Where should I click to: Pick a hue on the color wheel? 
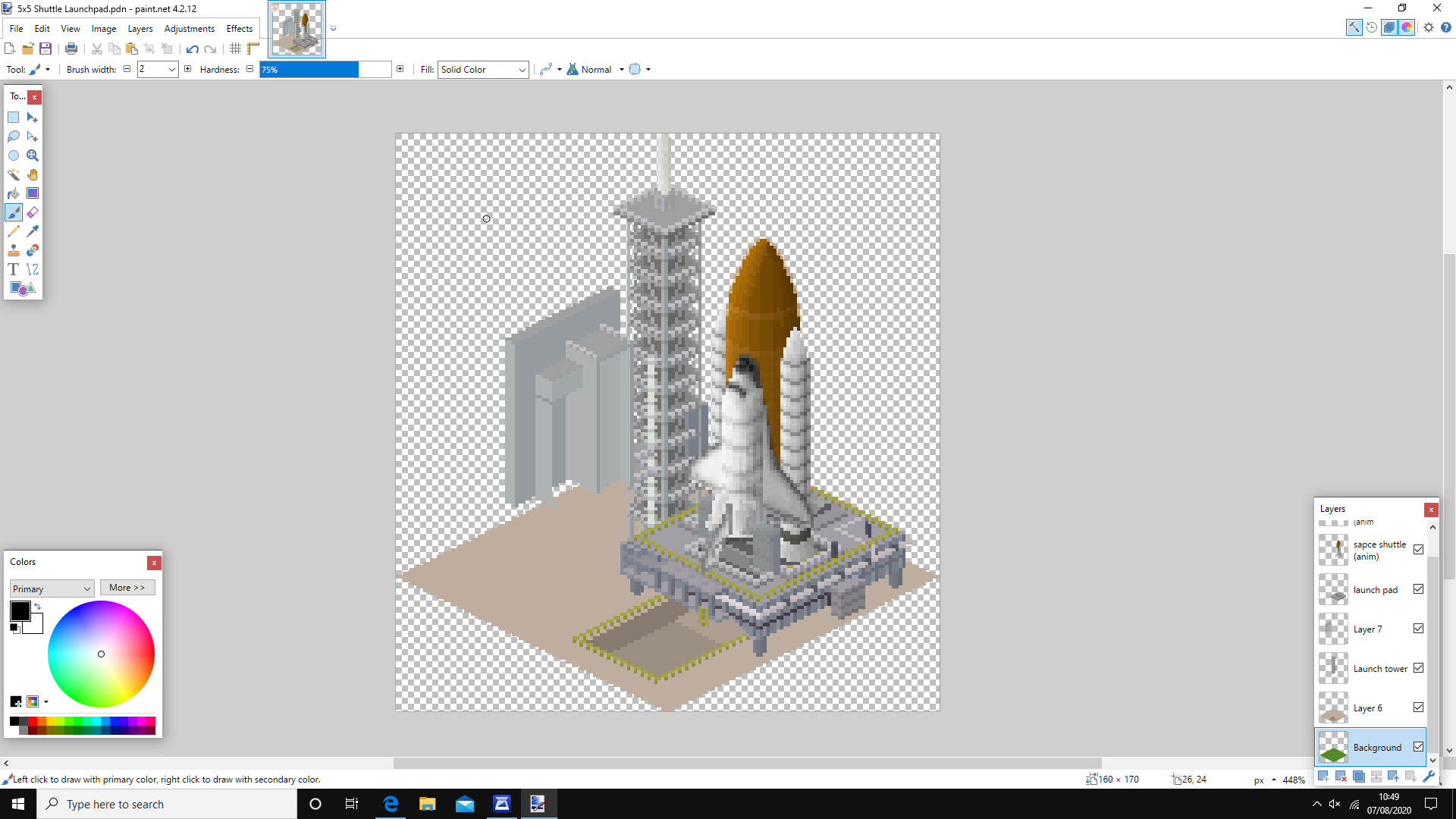(x=101, y=654)
